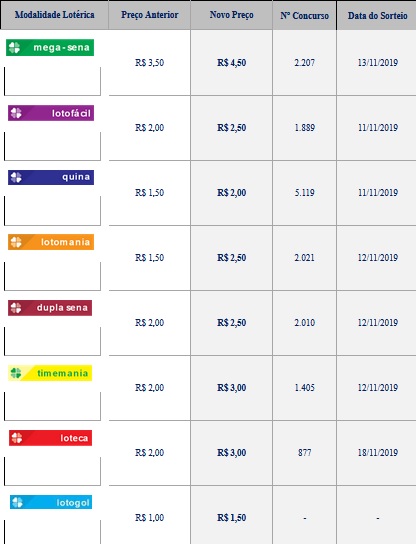Screen dimensions: 416x544
Task: Click loteca draw date 18/11/2019
Action: coord(378,453)
